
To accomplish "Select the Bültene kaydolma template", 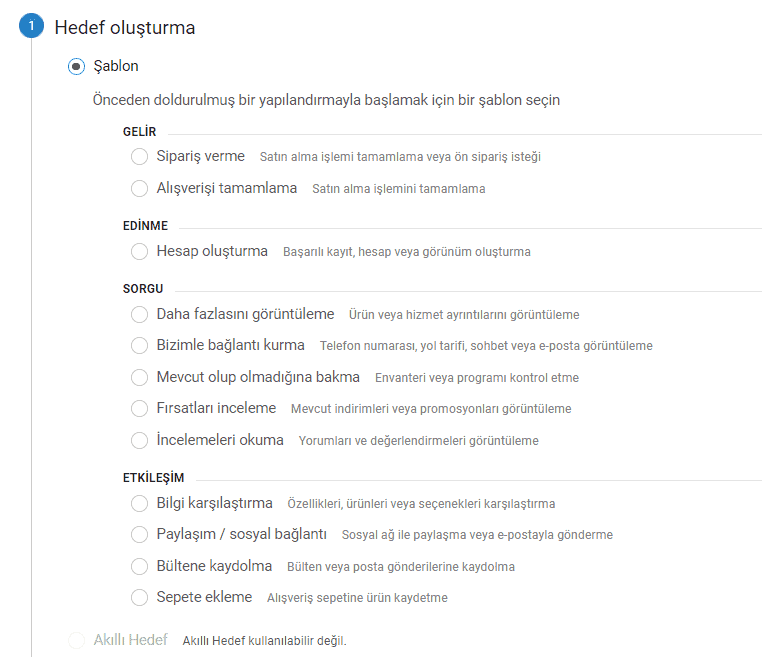I will click(140, 566).
